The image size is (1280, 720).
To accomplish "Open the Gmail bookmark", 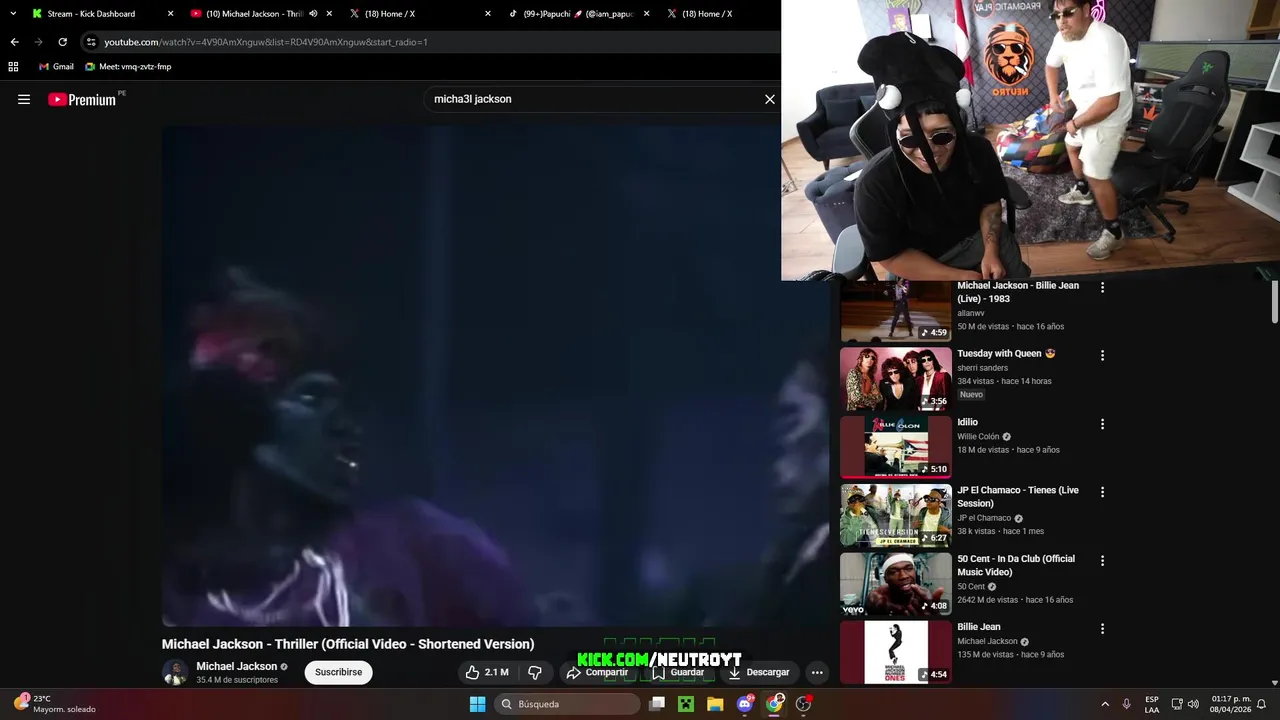I will 56,67.
